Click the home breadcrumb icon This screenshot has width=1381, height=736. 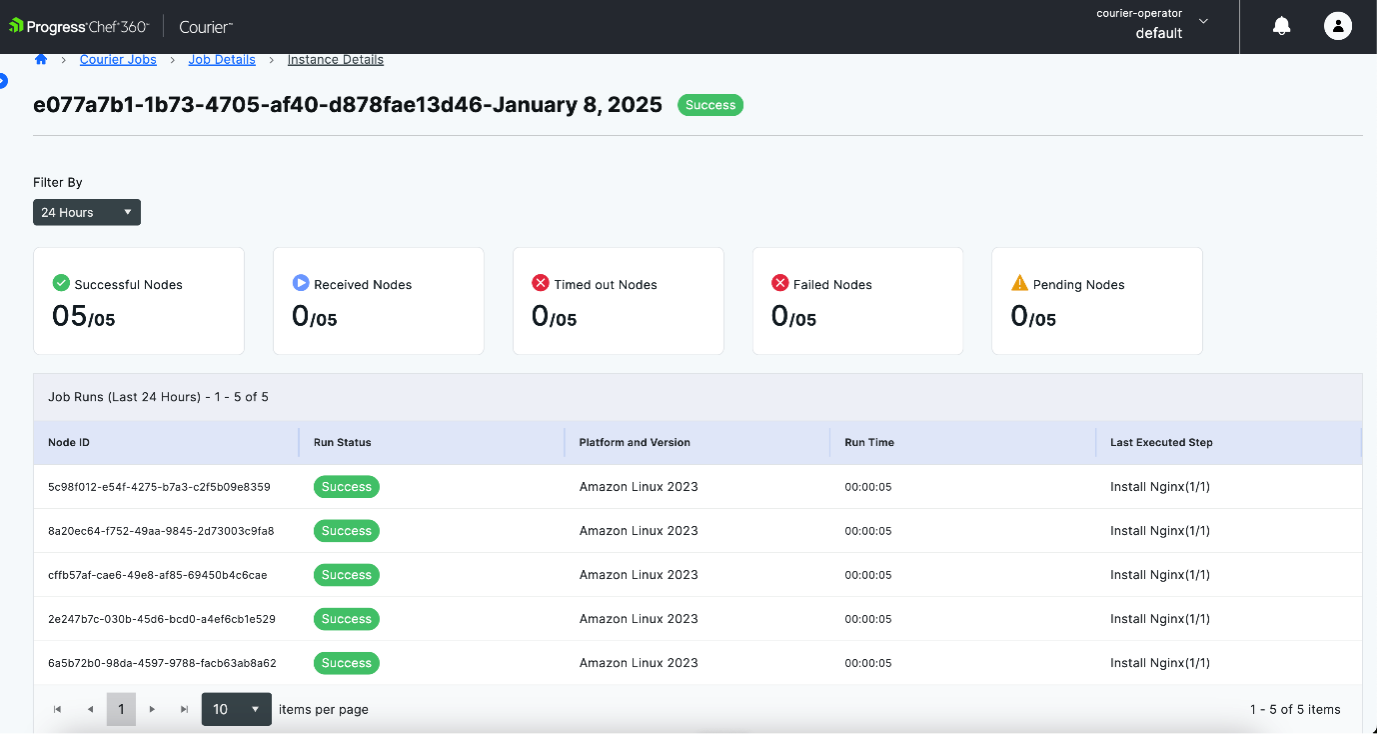pyautogui.click(x=41, y=59)
